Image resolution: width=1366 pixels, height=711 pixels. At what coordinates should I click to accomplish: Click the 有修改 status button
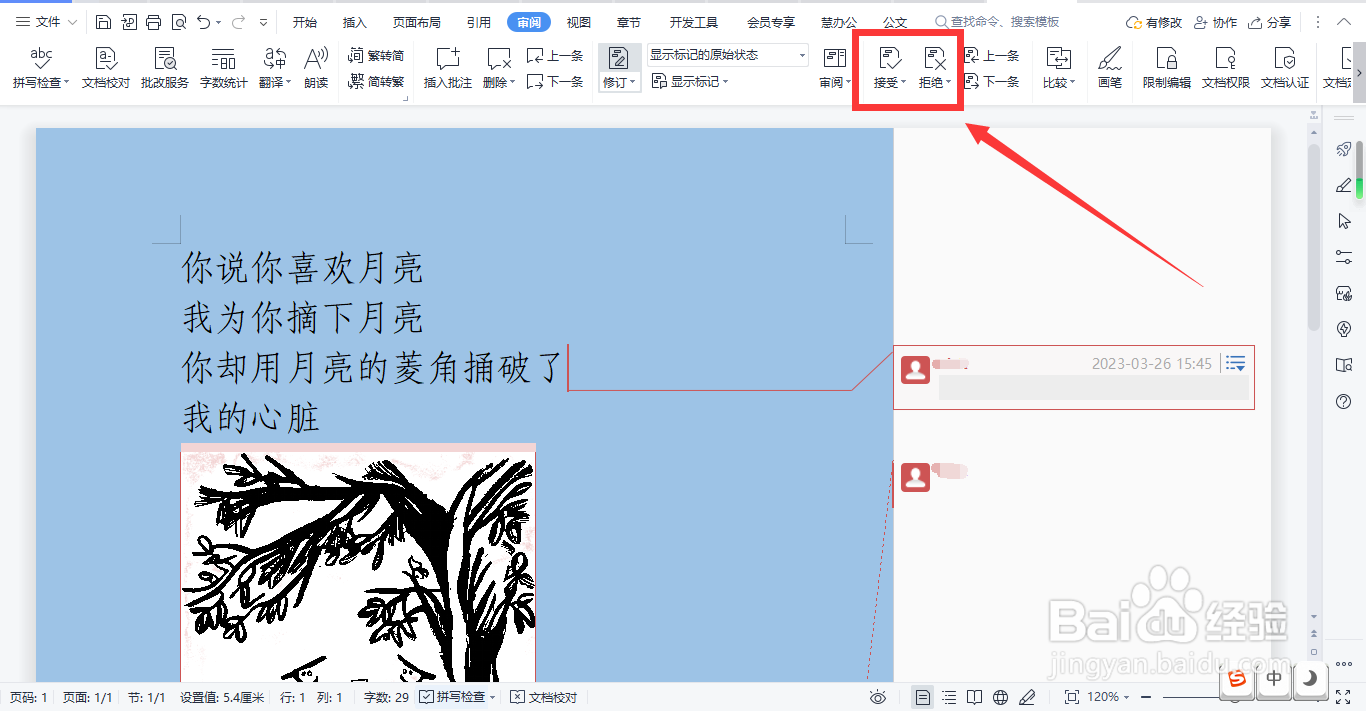pyautogui.click(x=1153, y=22)
